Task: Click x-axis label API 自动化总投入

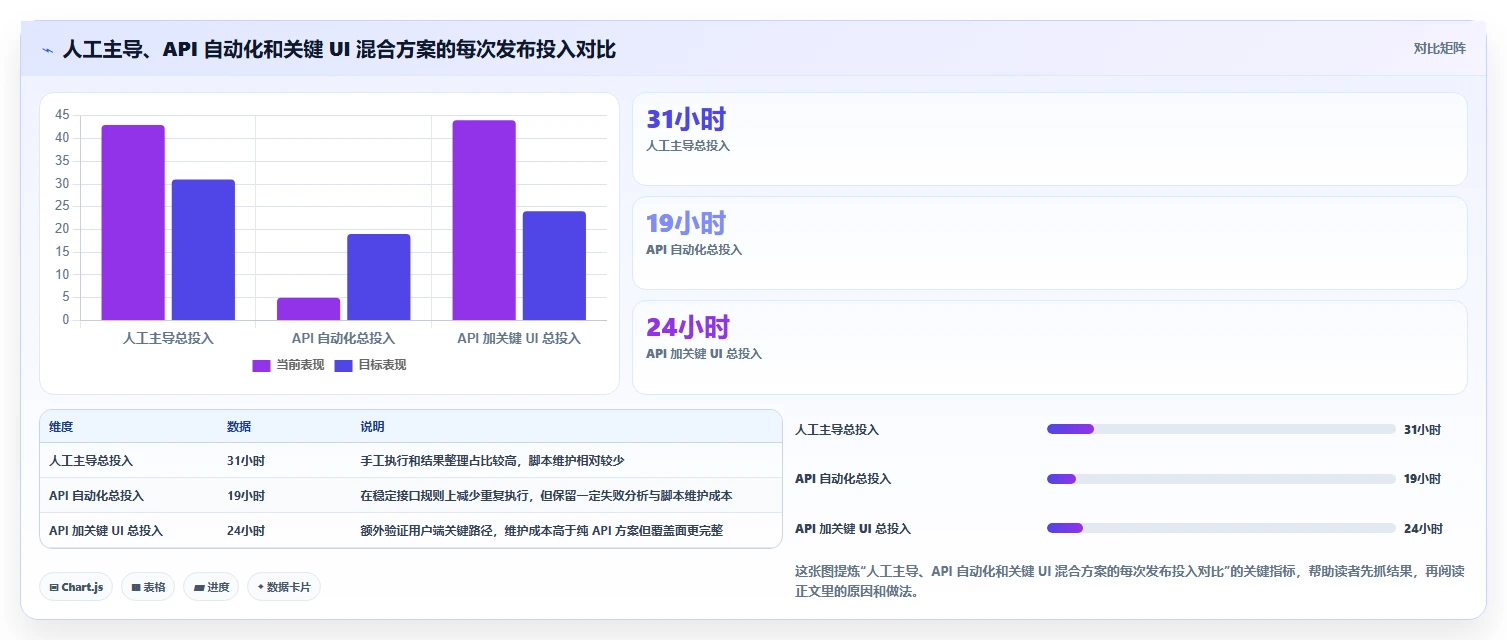Action: tap(343, 338)
